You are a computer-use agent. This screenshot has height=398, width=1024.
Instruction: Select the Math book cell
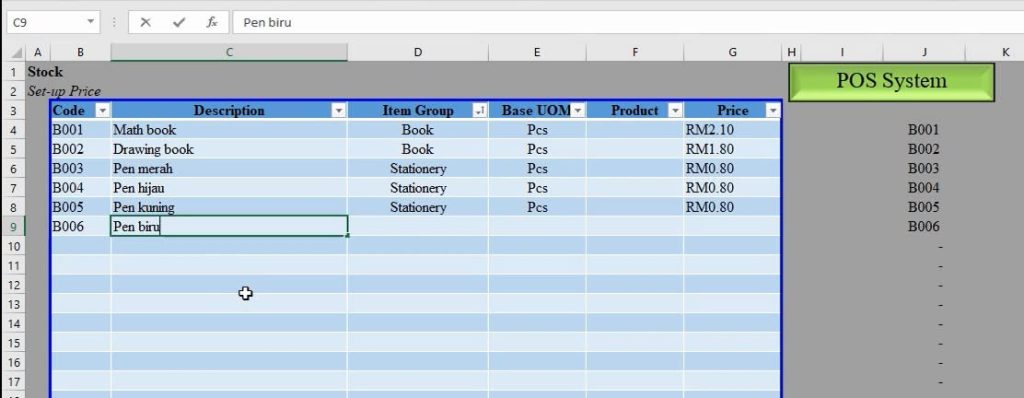[x=229, y=129]
